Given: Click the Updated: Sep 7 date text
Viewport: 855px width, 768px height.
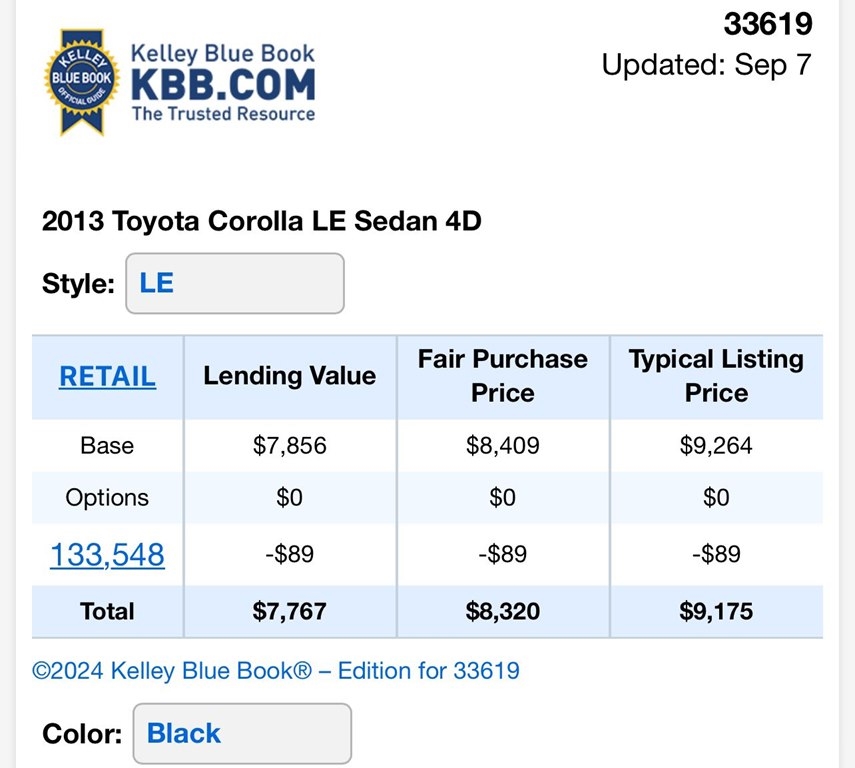Looking at the screenshot, I should click(706, 65).
